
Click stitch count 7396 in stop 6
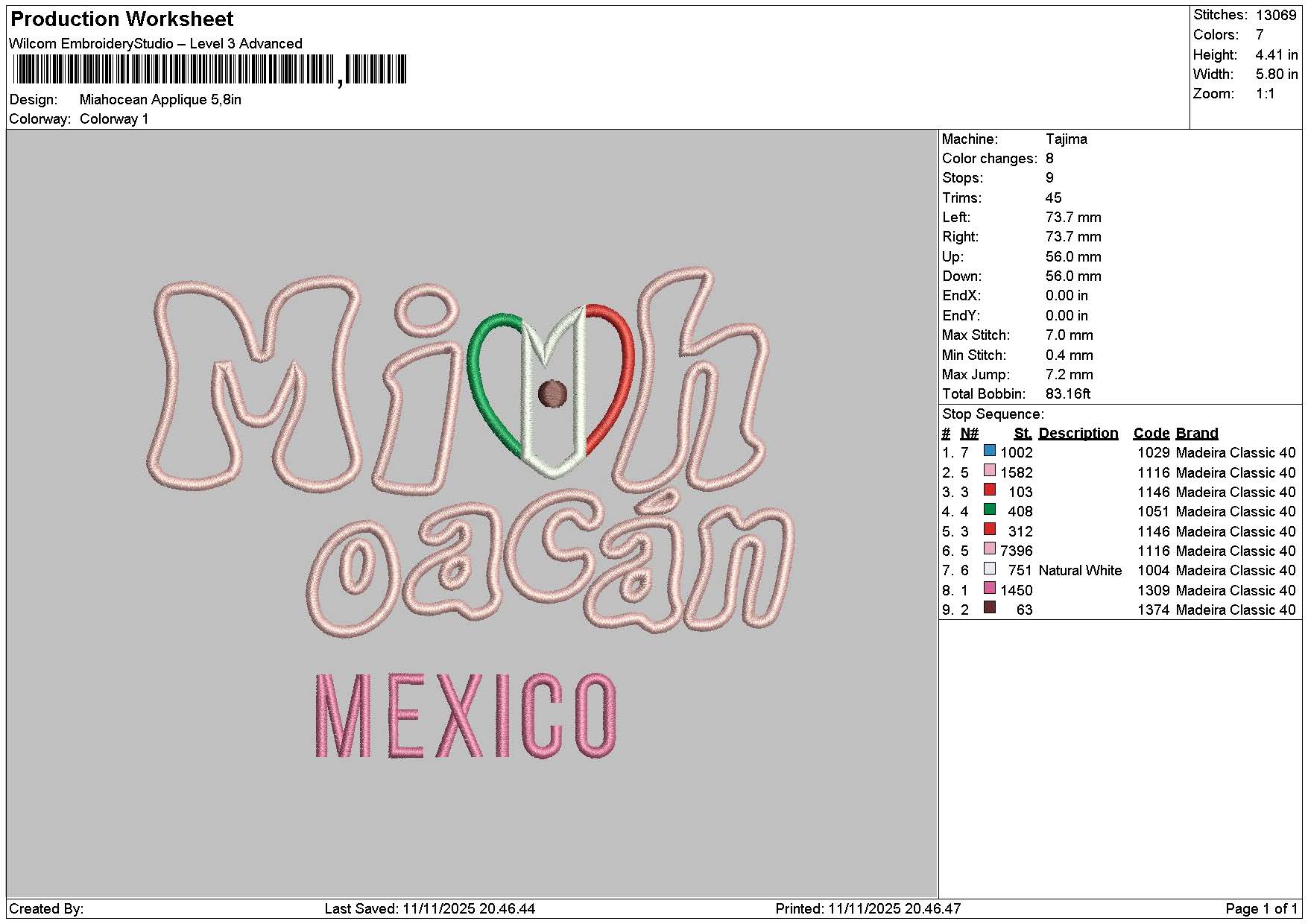coord(1017,551)
